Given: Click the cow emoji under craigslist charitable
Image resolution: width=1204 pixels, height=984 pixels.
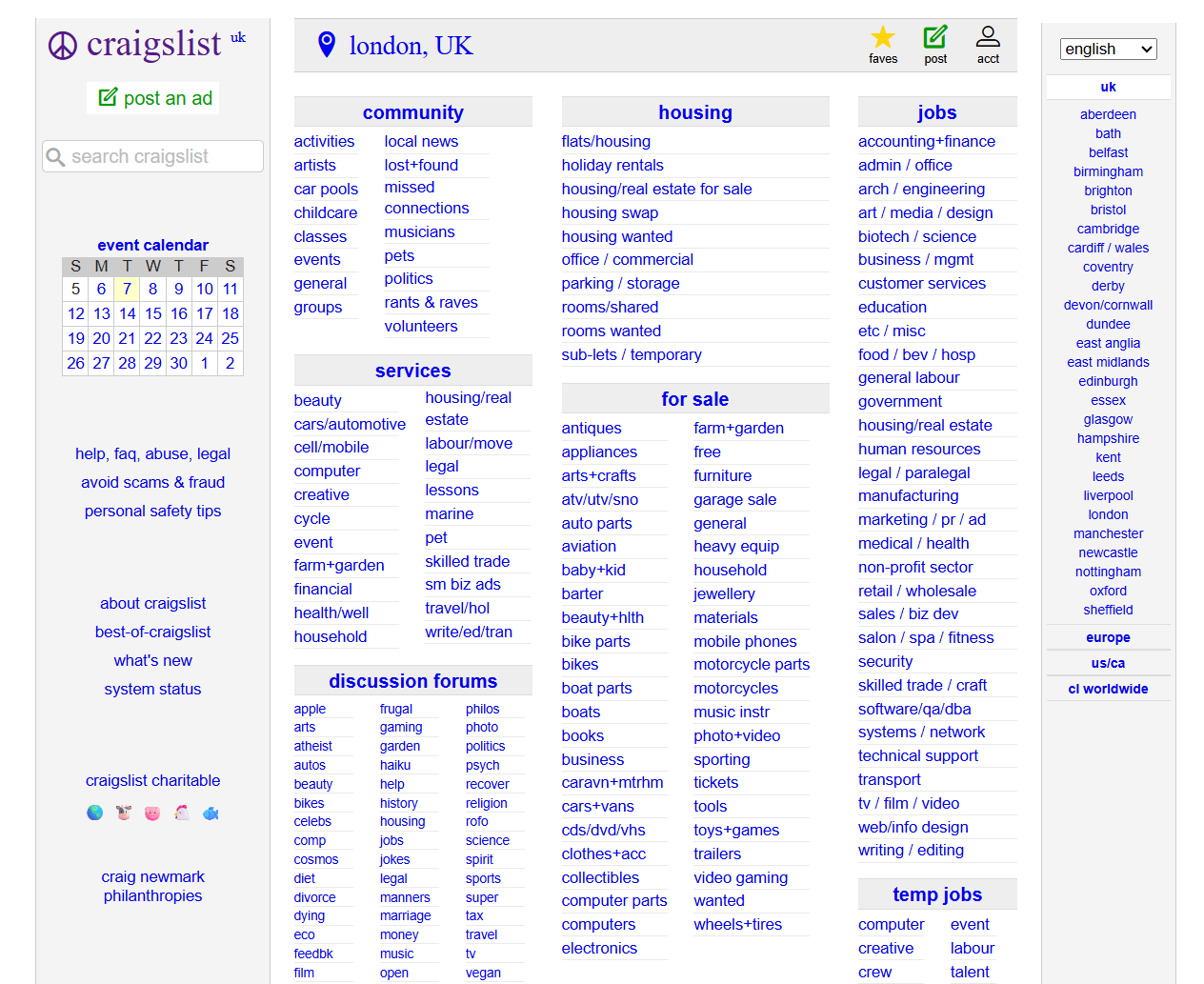Looking at the screenshot, I should [124, 813].
